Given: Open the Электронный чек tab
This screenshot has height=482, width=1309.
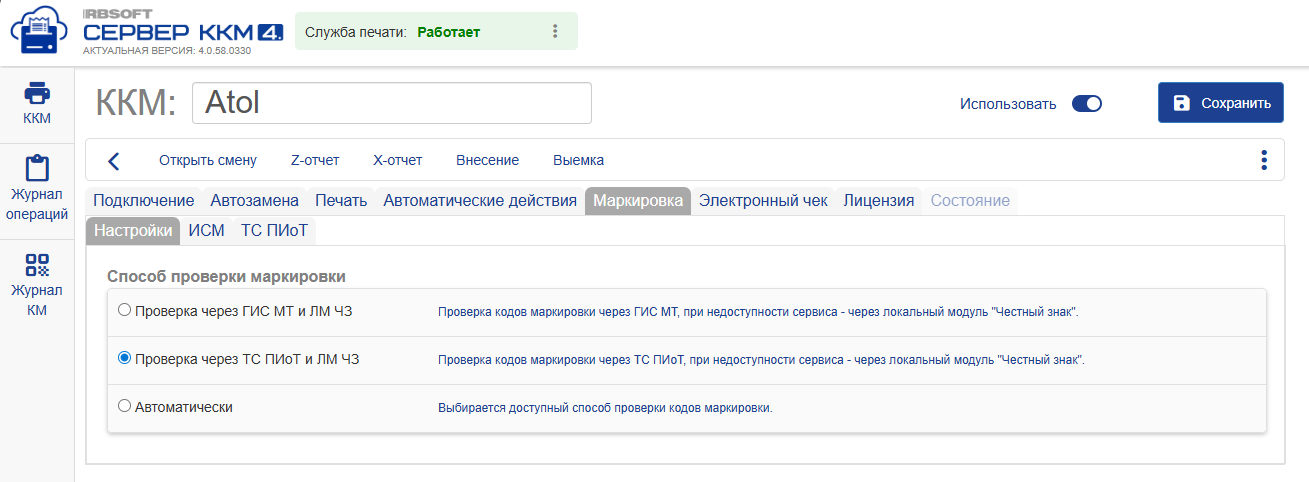Looking at the screenshot, I should point(763,201).
